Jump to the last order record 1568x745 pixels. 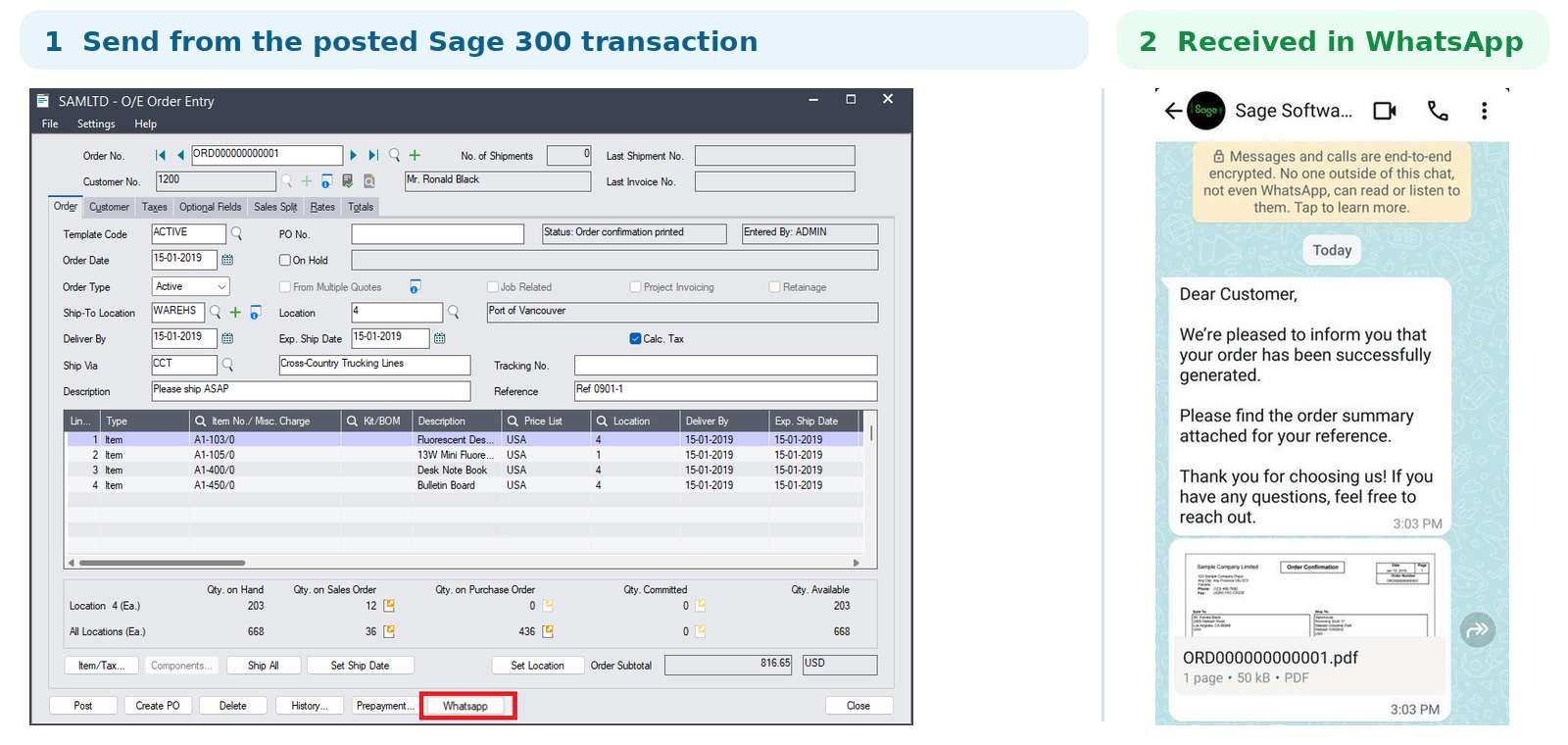(372, 155)
